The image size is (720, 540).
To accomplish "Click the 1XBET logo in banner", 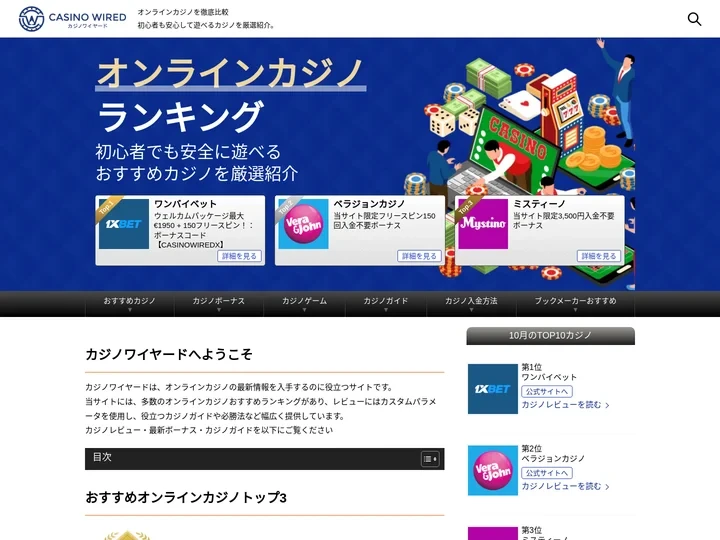I will tap(123, 224).
